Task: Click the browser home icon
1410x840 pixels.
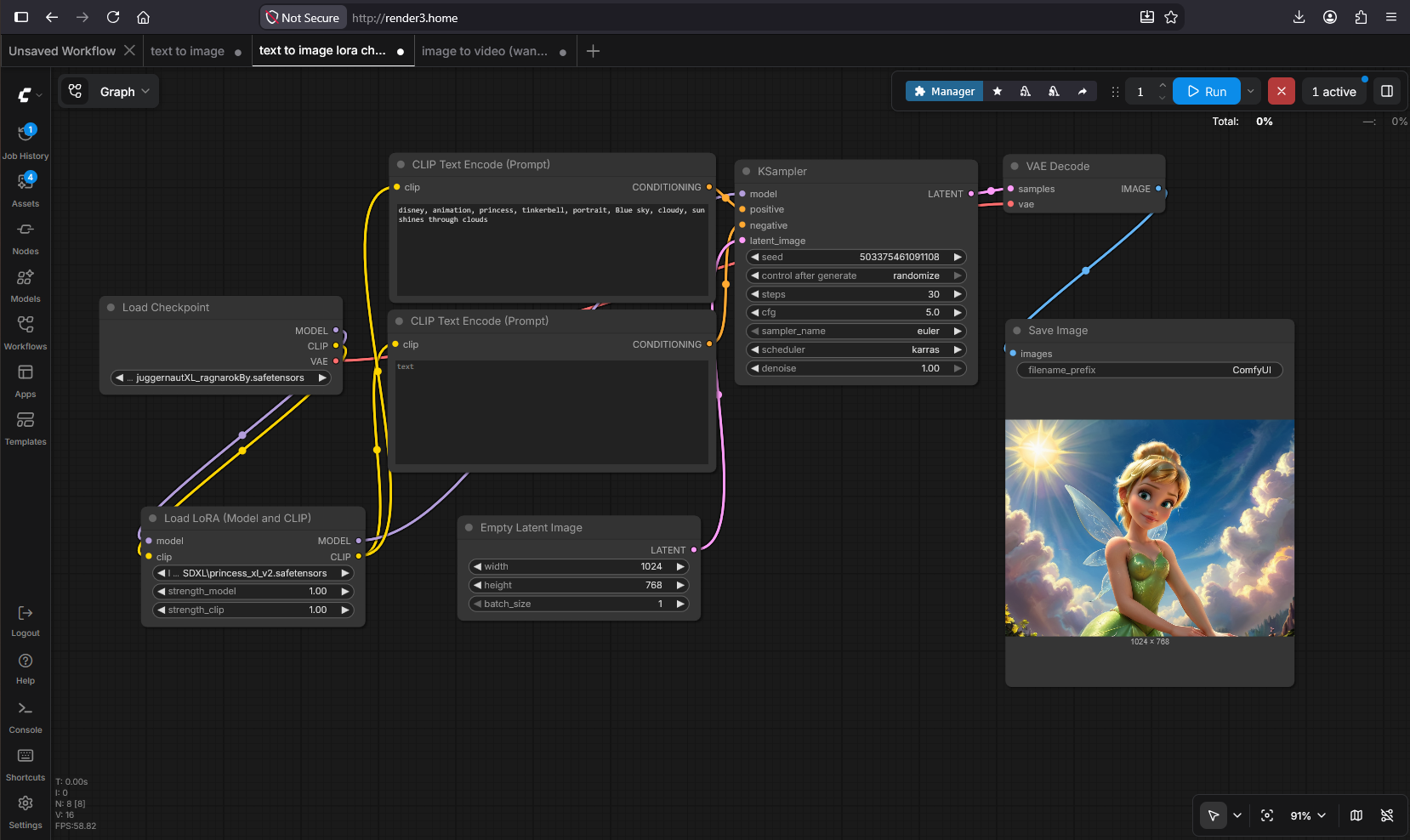Action: coord(144,17)
